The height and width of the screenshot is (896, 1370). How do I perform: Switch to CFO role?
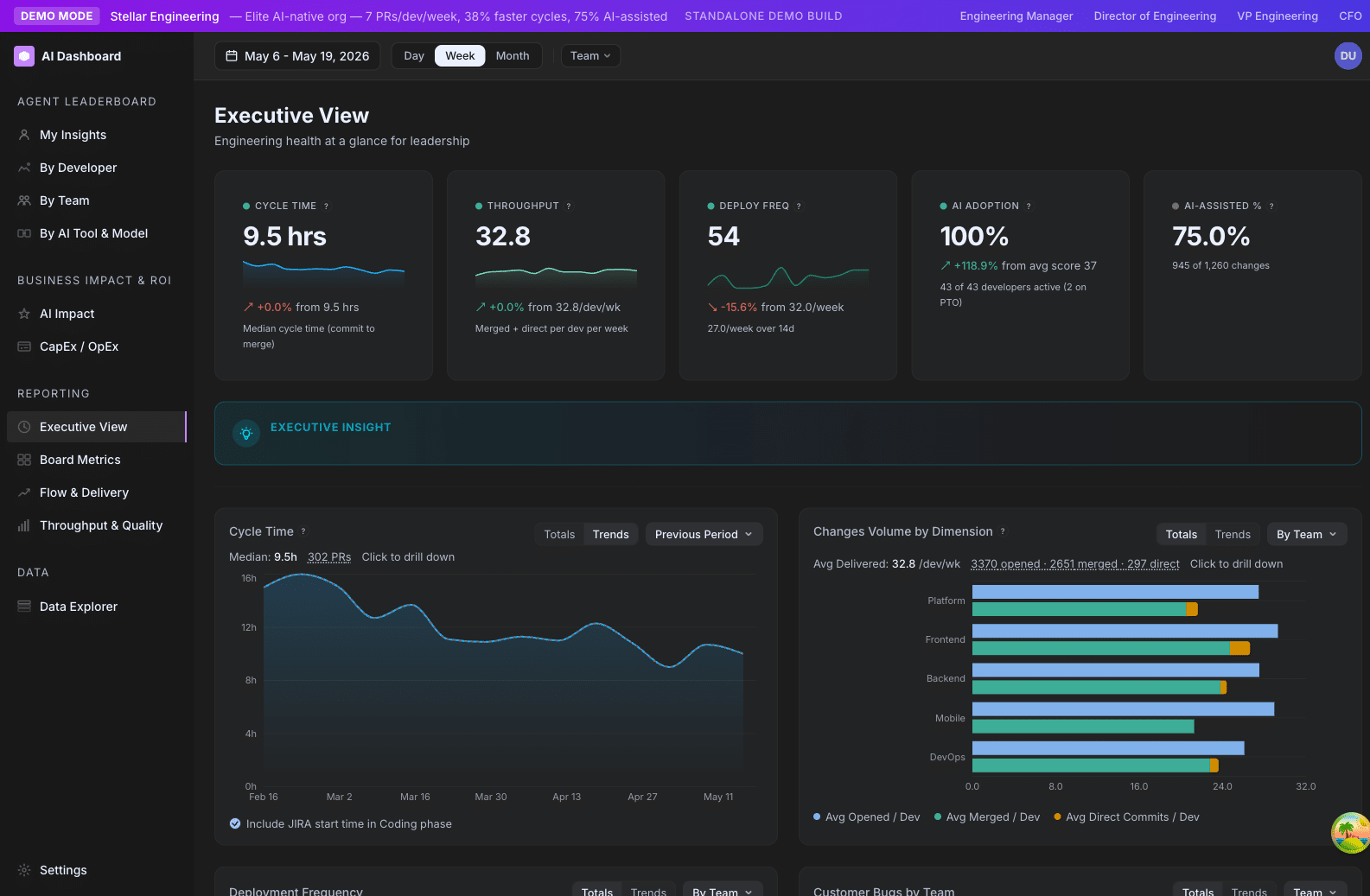coord(1350,16)
